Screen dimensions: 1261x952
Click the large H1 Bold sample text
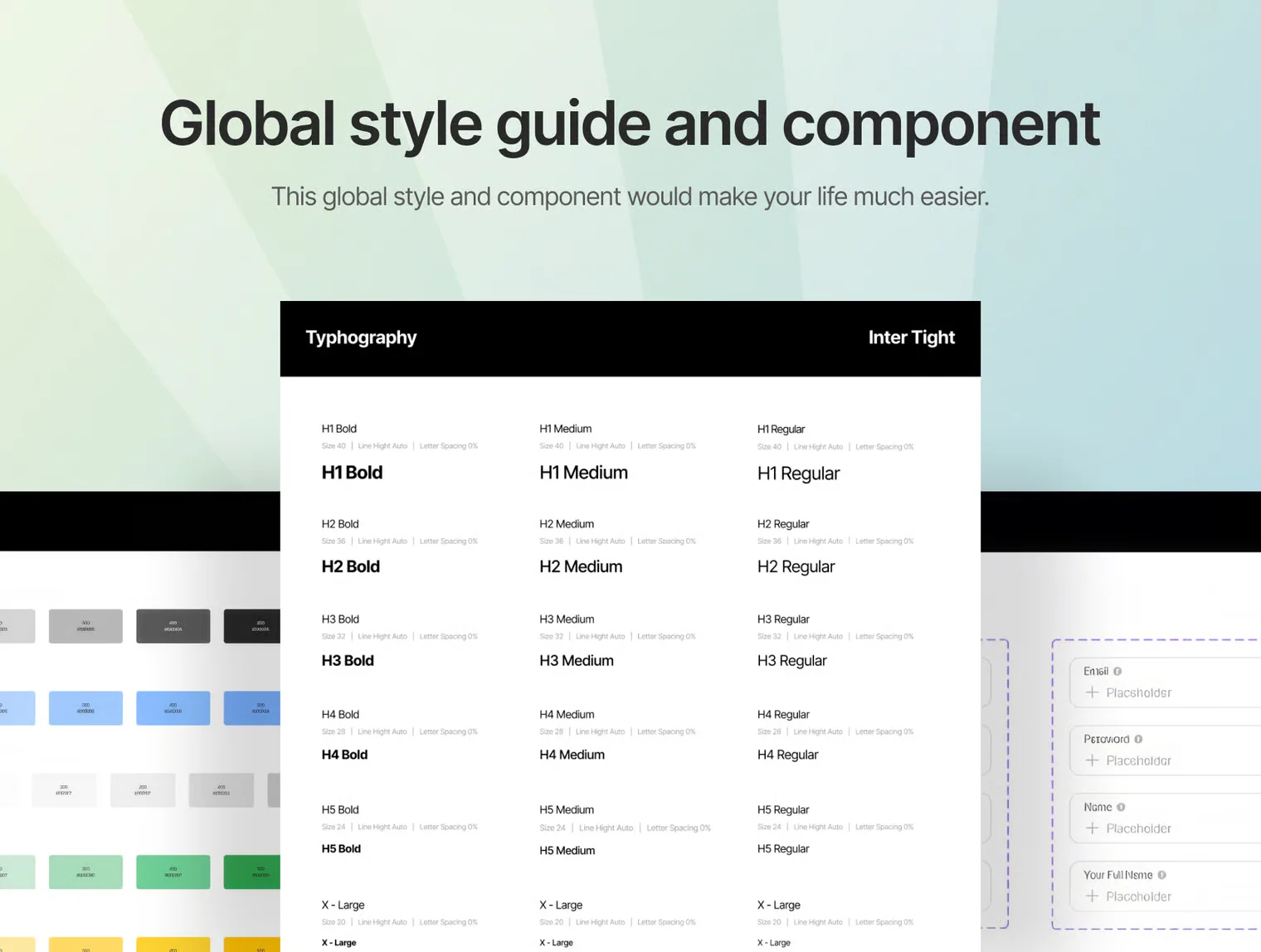pos(352,473)
